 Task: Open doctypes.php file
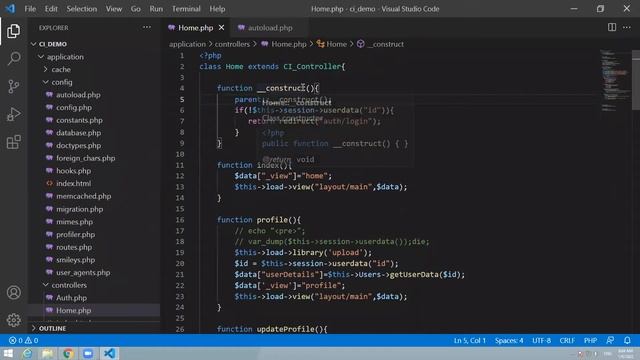point(78,145)
